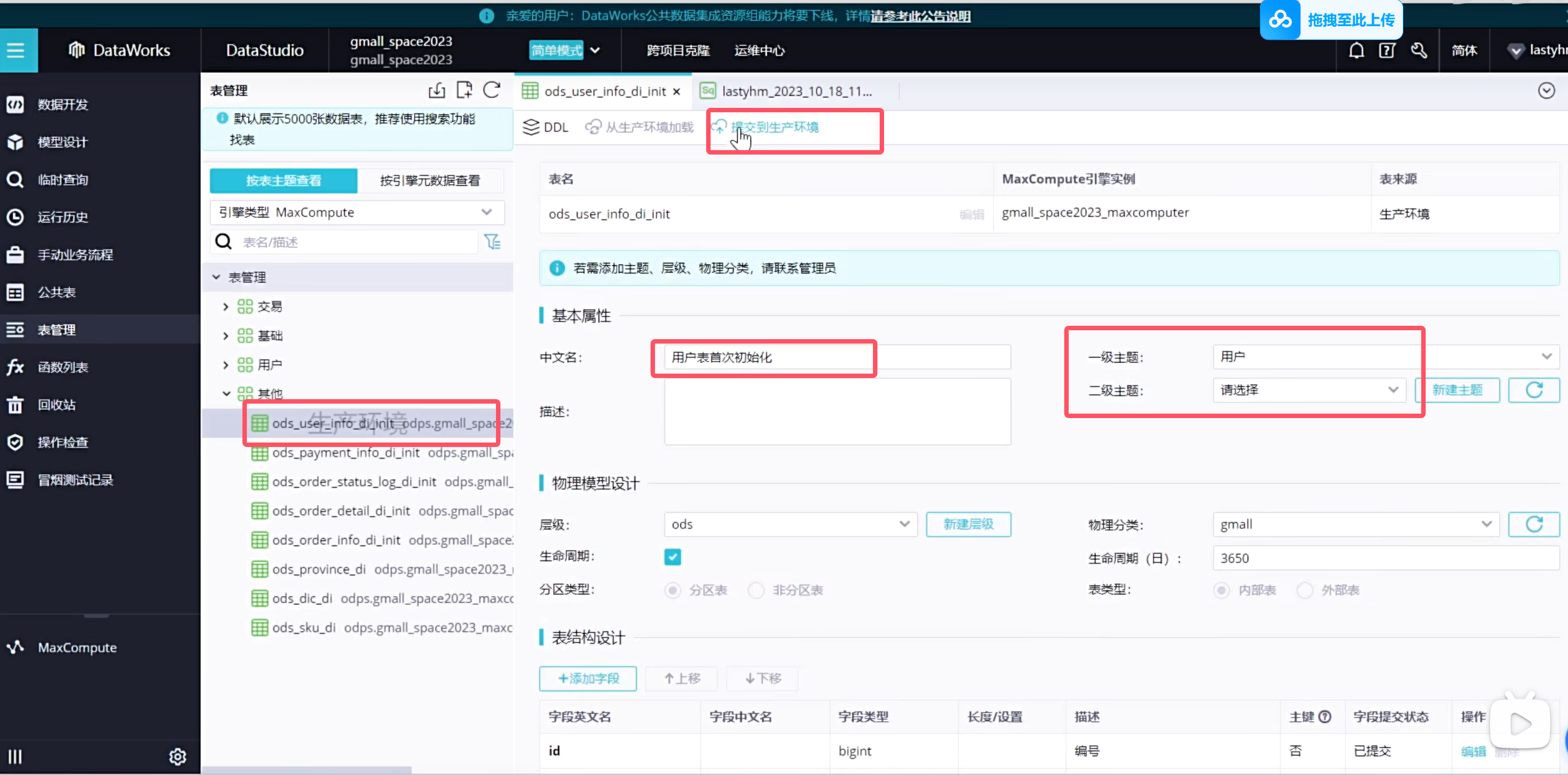Click the new table icon in 表管理 header

464,90
